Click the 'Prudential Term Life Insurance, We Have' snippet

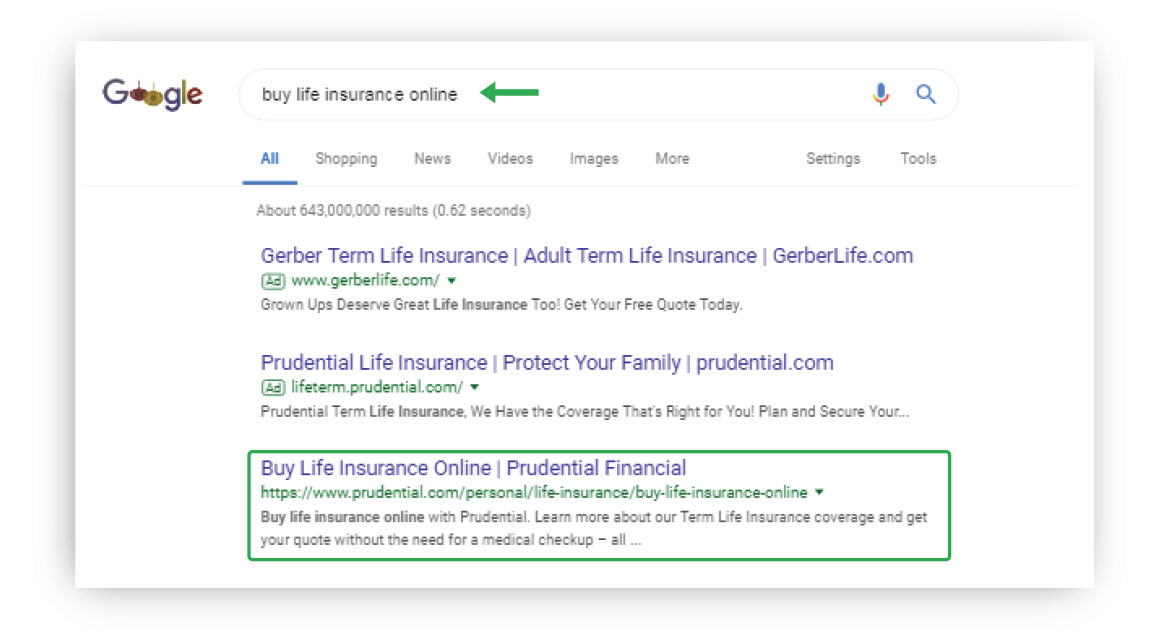585,412
